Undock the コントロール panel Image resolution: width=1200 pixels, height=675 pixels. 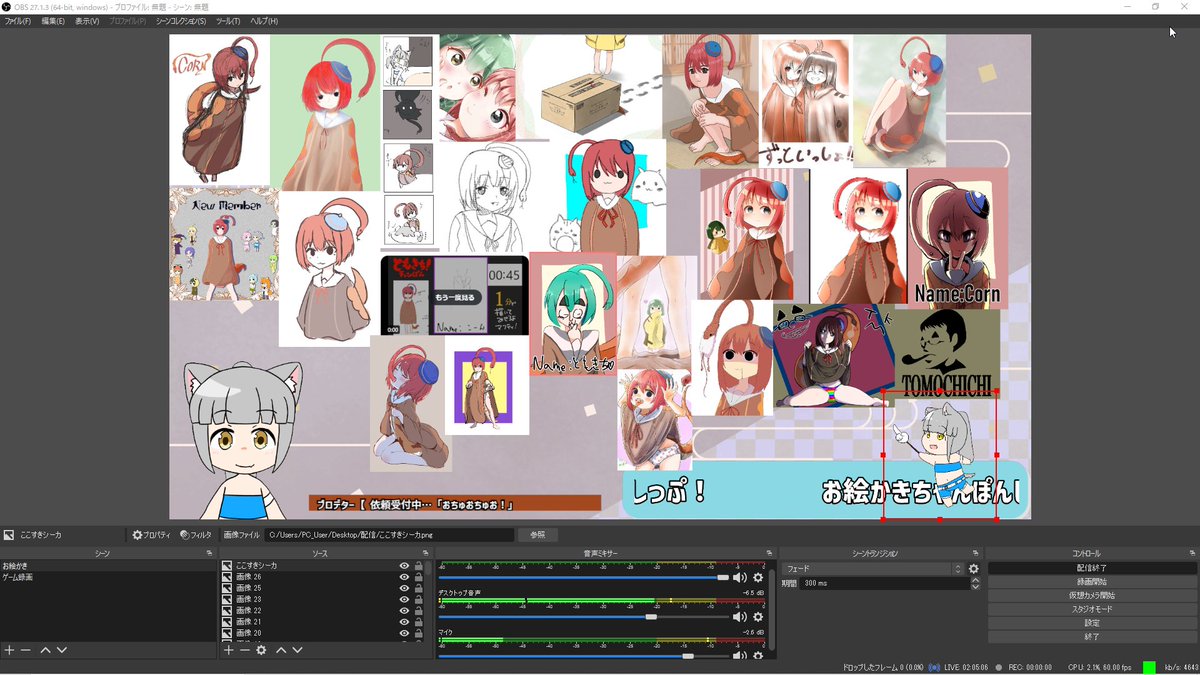1193,553
